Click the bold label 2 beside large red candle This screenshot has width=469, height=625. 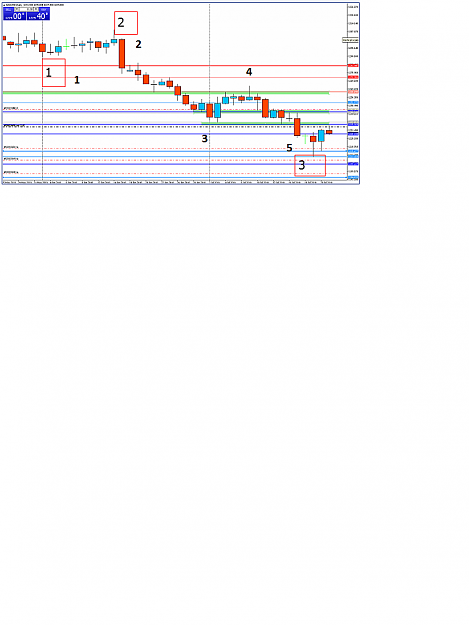pyautogui.click(x=138, y=44)
